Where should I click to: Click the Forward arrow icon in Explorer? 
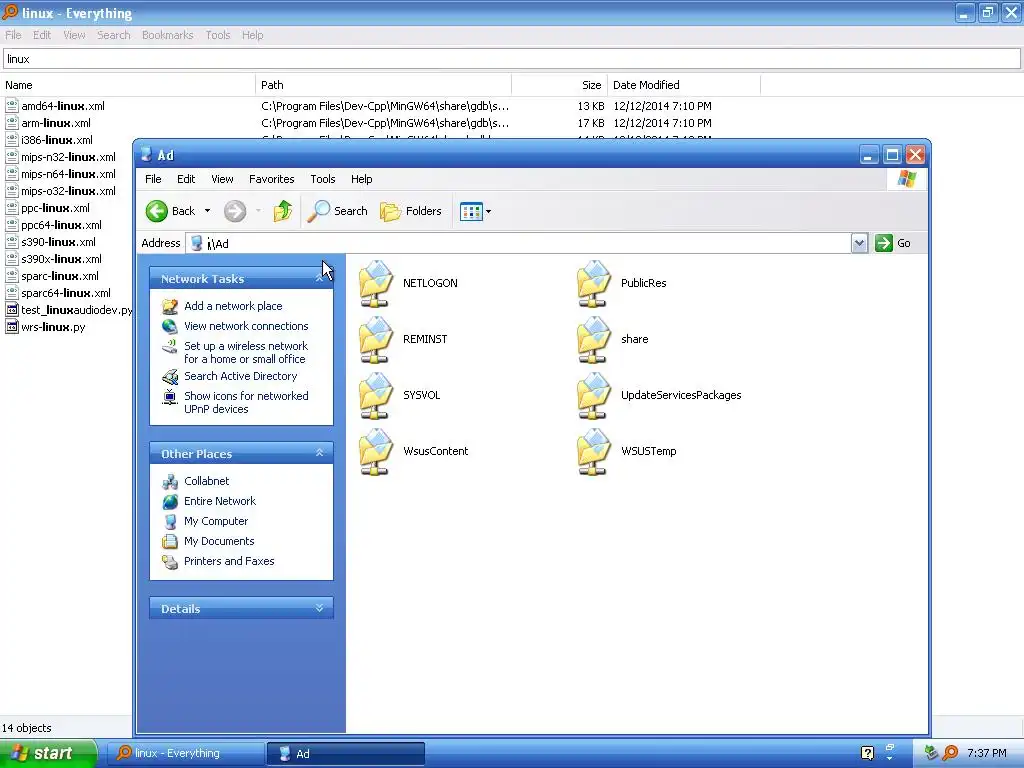[x=235, y=211]
